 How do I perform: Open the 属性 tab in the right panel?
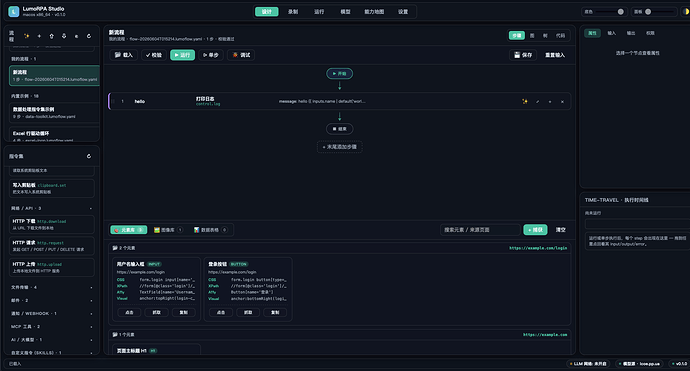point(592,33)
